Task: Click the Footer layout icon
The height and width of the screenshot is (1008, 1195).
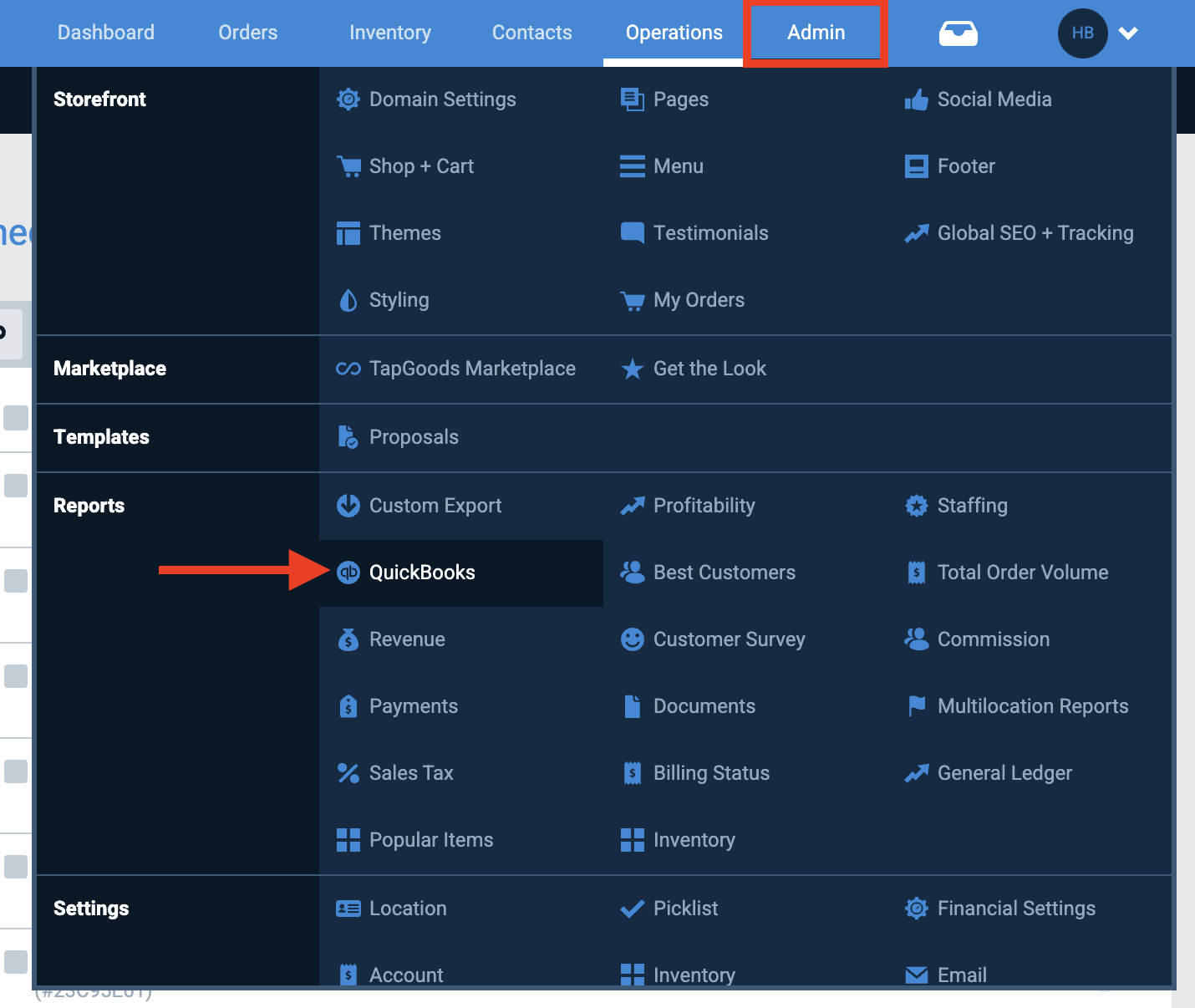Action: pos(917,166)
